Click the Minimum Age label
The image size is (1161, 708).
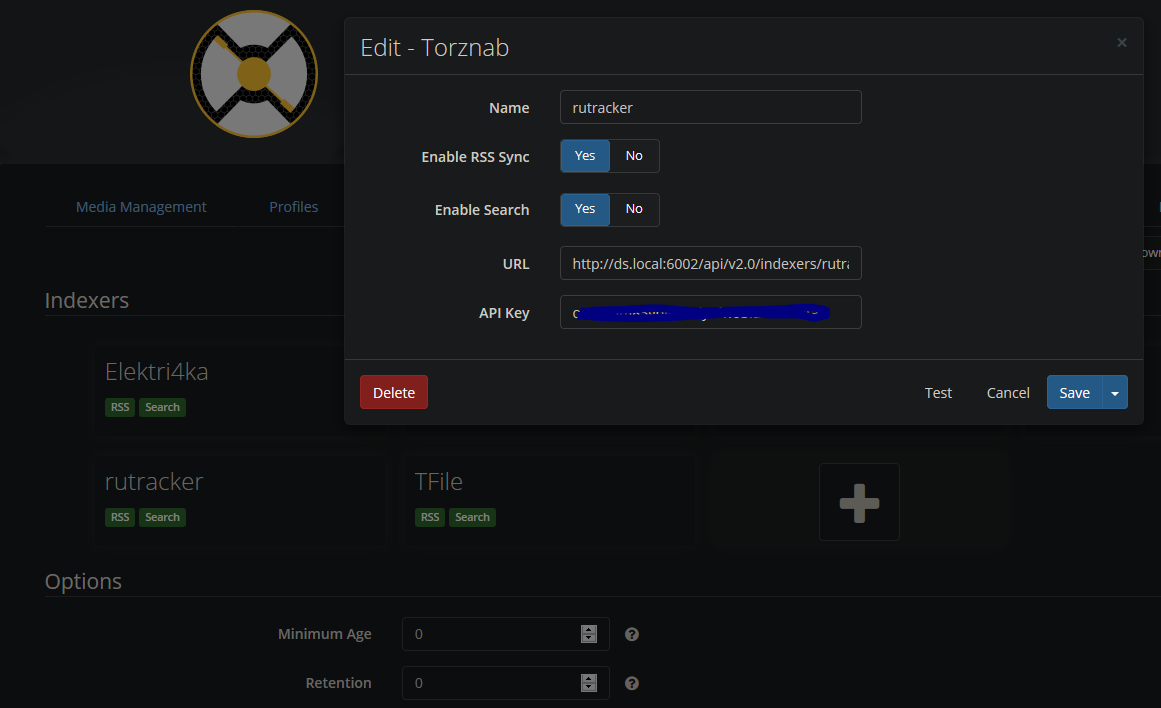[324, 634]
